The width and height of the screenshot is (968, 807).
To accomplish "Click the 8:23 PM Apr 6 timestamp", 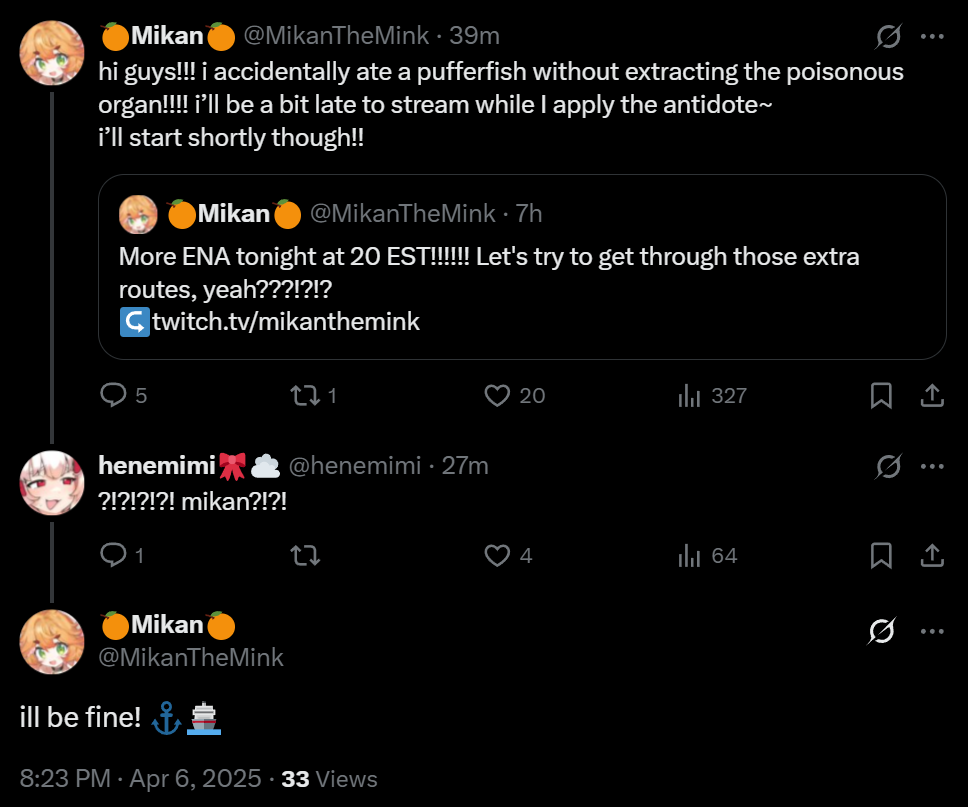I will point(141,779).
